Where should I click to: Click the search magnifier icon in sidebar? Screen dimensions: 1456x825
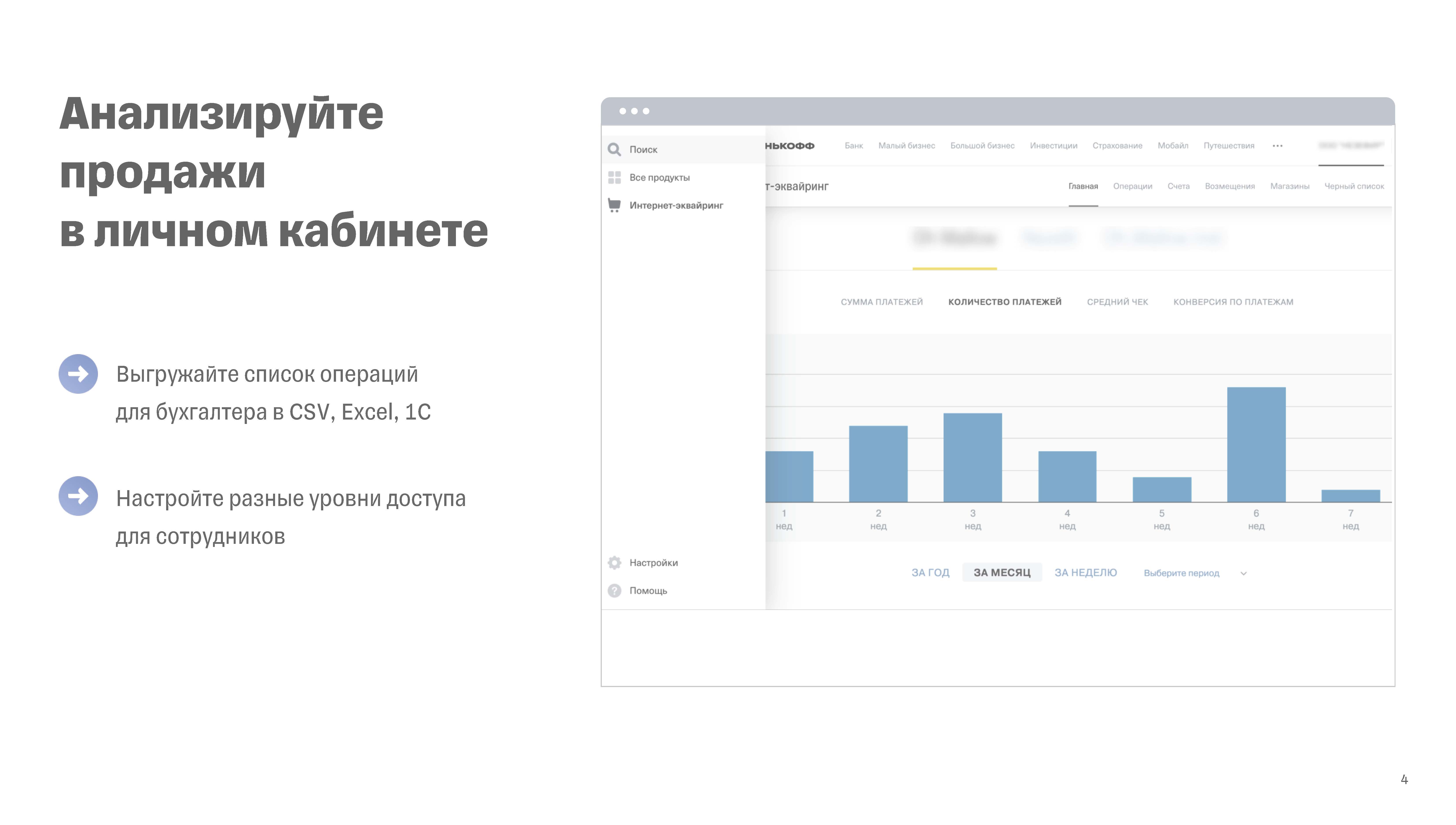point(614,150)
